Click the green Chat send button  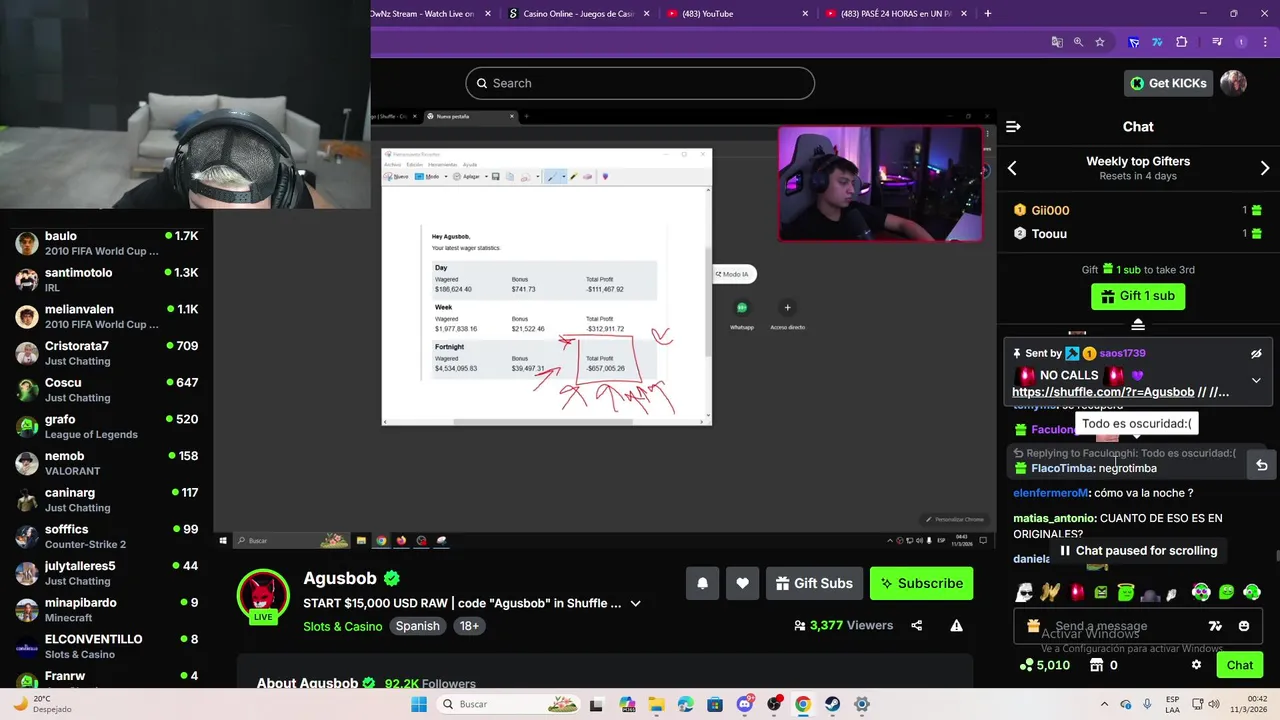[1240, 665]
